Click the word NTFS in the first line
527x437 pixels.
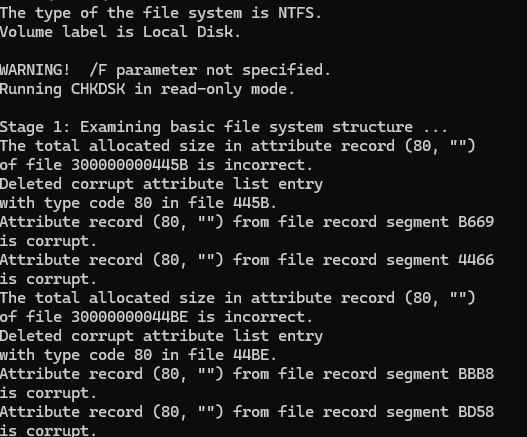click(x=296, y=13)
